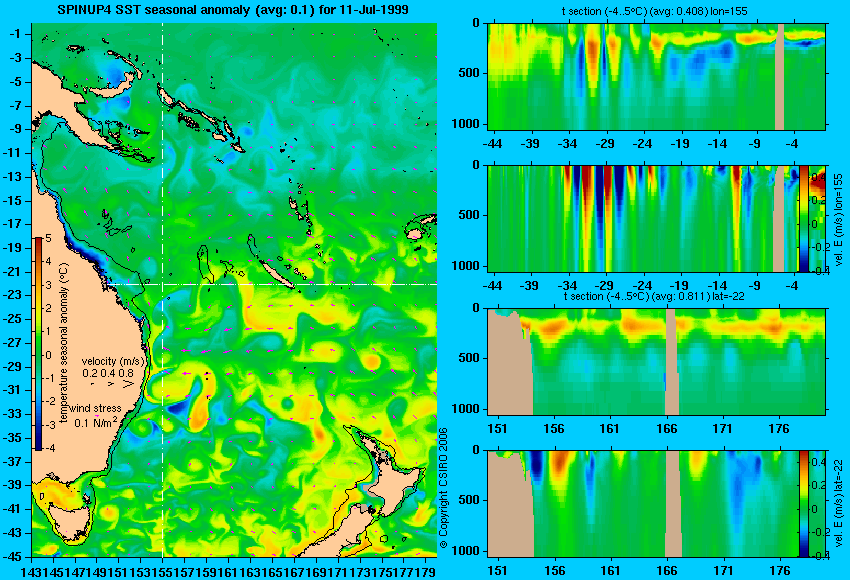The image size is (850, 580).
Task: Click the "t section (avg: 0.408) lon=155" title
Action: pyautogui.click(x=654, y=11)
